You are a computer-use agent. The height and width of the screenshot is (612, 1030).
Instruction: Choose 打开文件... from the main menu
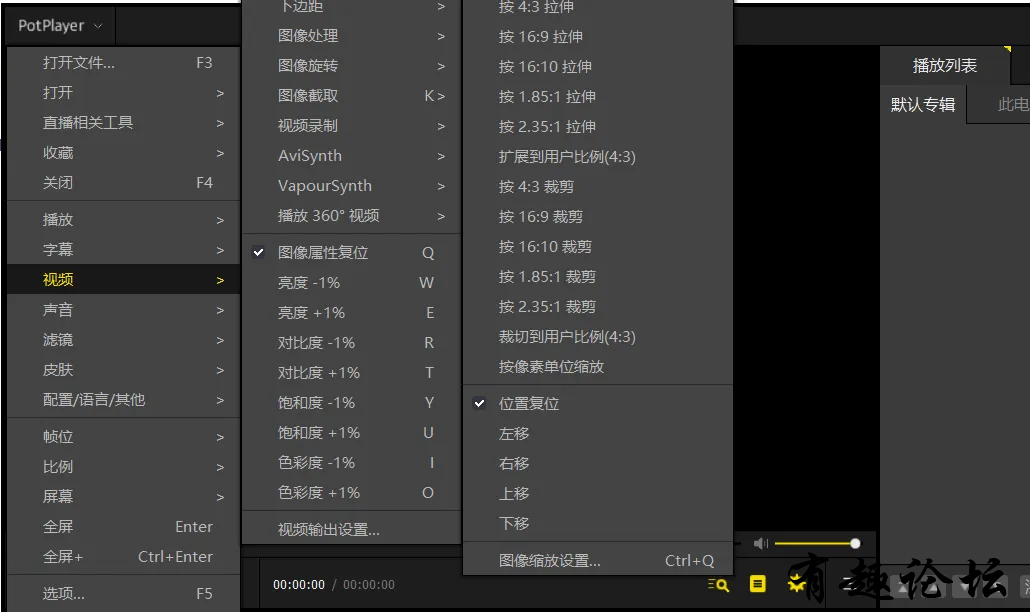click(123, 62)
